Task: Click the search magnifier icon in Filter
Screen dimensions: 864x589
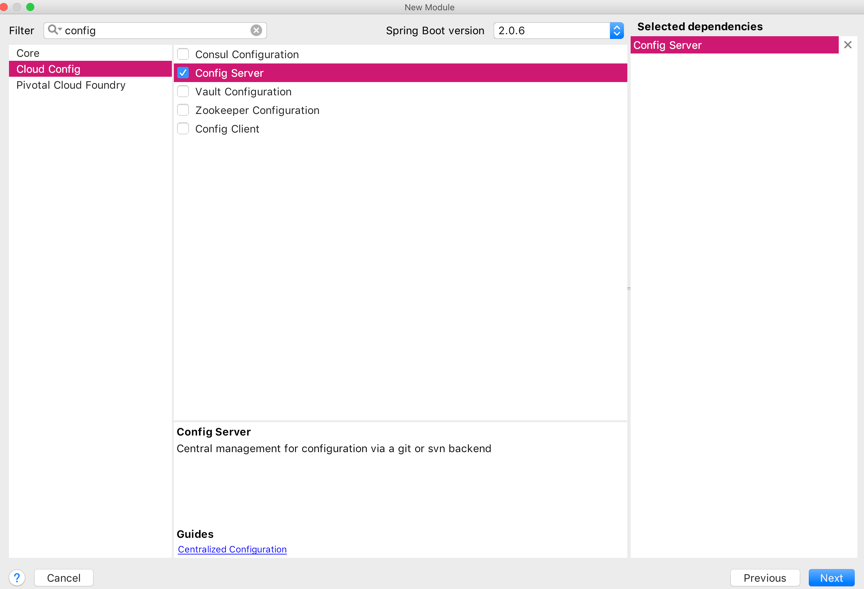Action: tap(53, 30)
